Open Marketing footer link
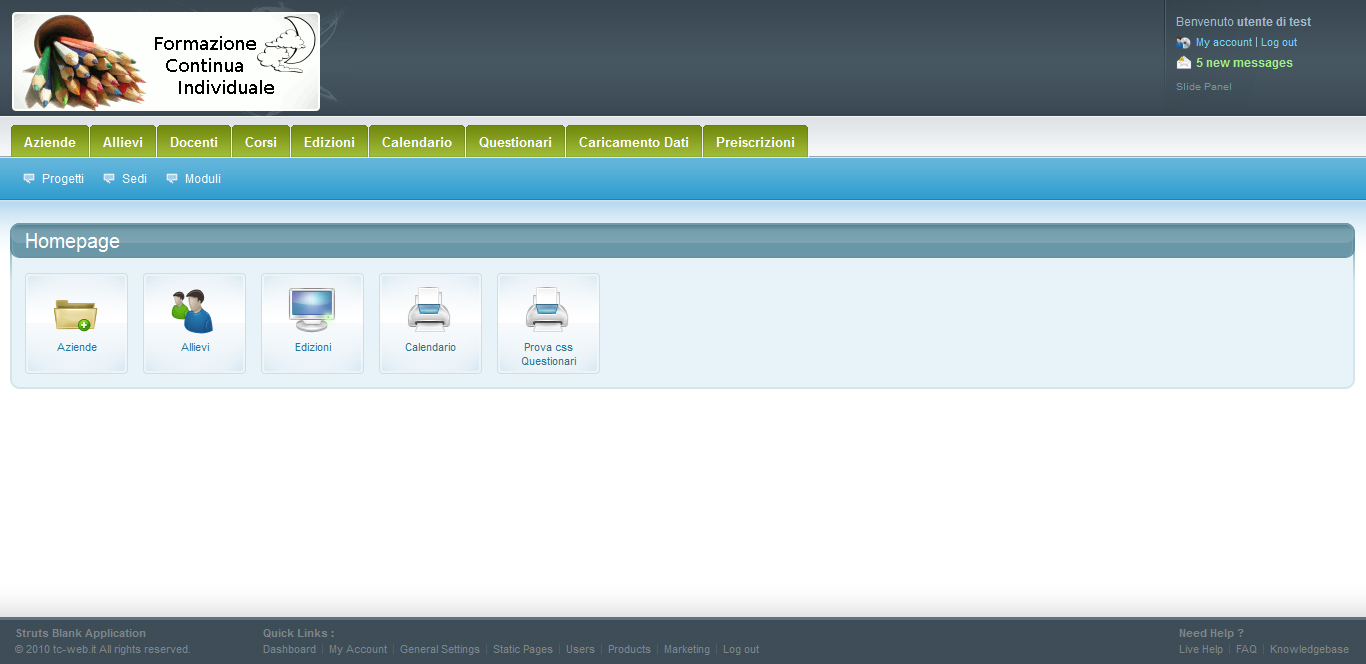Image resolution: width=1366 pixels, height=664 pixels. pos(687,650)
